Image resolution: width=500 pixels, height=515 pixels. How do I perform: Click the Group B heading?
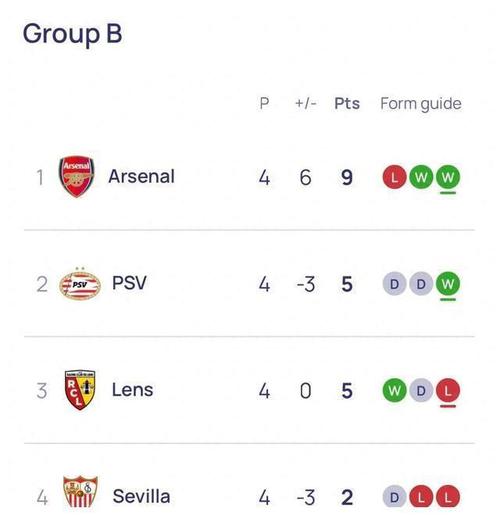(x=72, y=34)
